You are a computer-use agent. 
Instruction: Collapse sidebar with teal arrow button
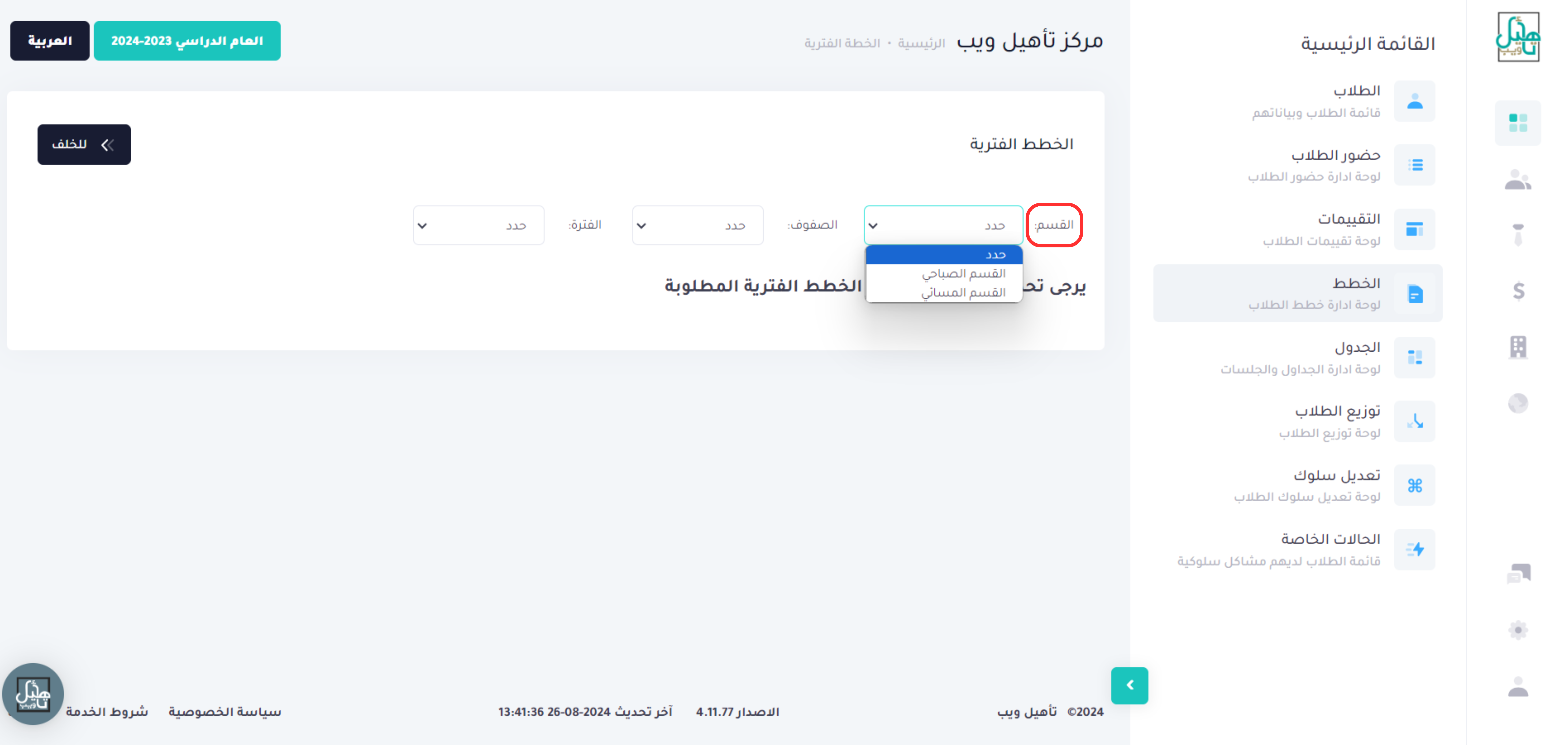(x=1129, y=686)
